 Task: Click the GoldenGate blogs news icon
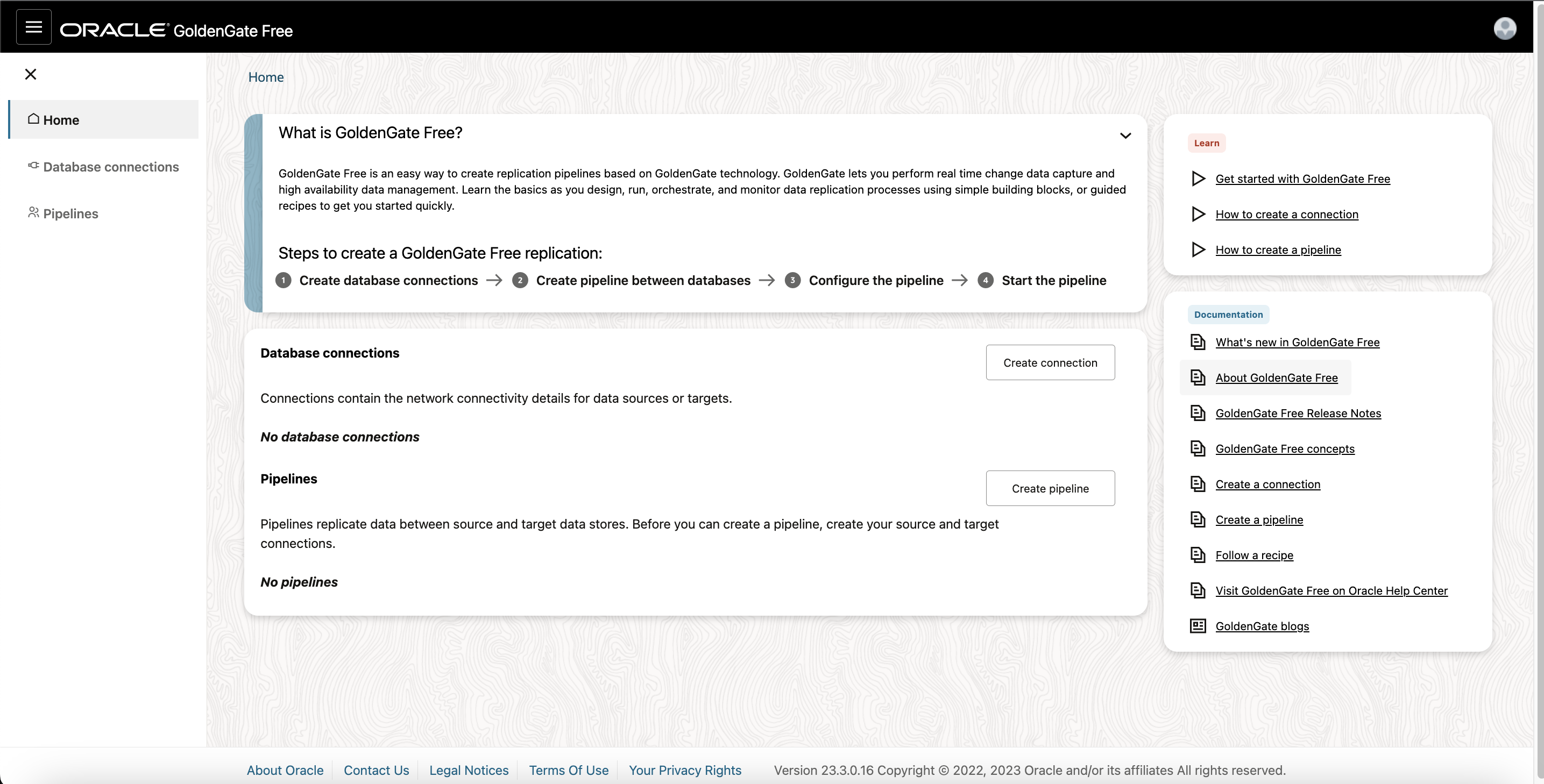coord(1197,626)
